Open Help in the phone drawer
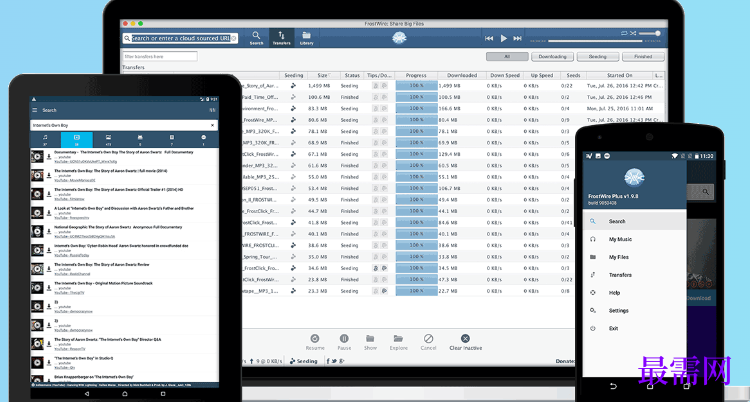 coord(634,292)
